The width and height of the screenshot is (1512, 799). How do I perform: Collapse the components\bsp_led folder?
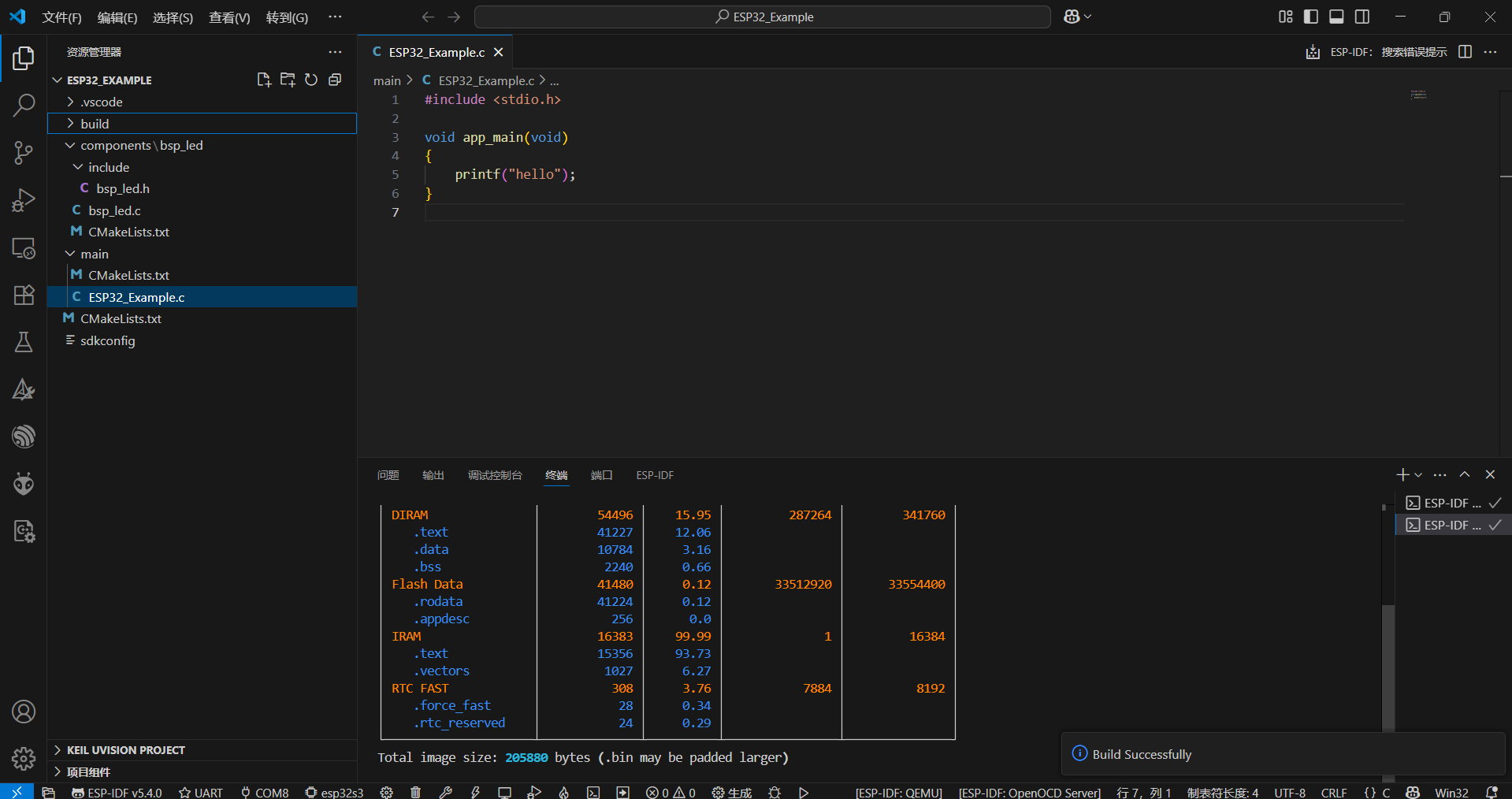202,145
